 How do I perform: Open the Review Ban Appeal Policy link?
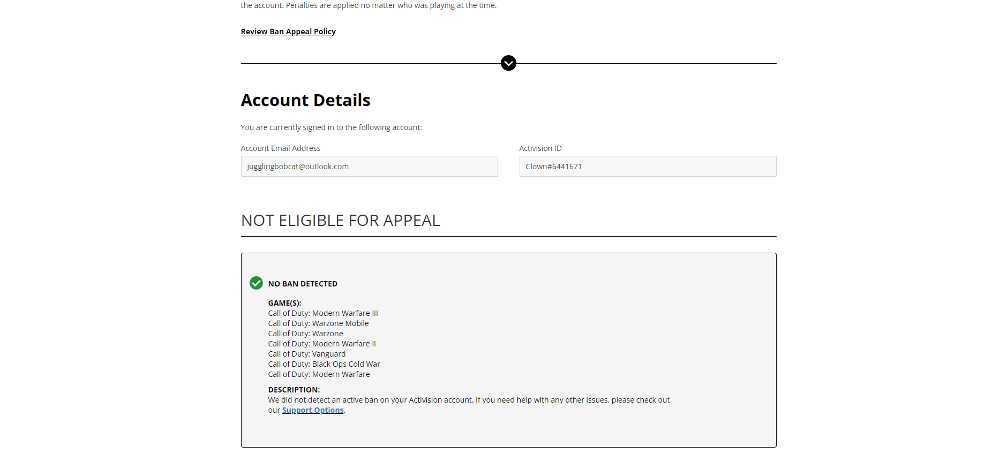tap(288, 31)
